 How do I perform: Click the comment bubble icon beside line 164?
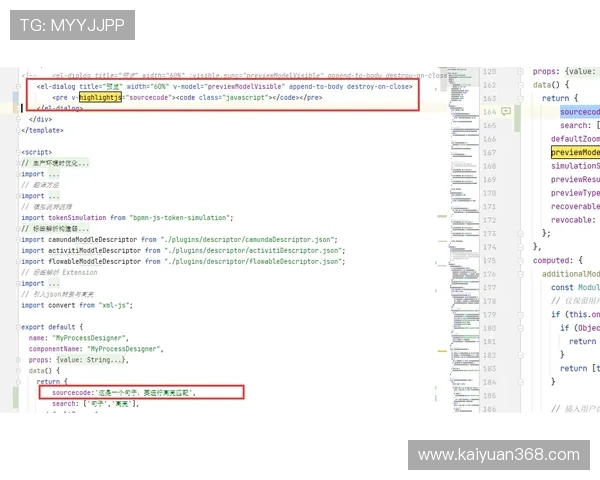click(507, 112)
